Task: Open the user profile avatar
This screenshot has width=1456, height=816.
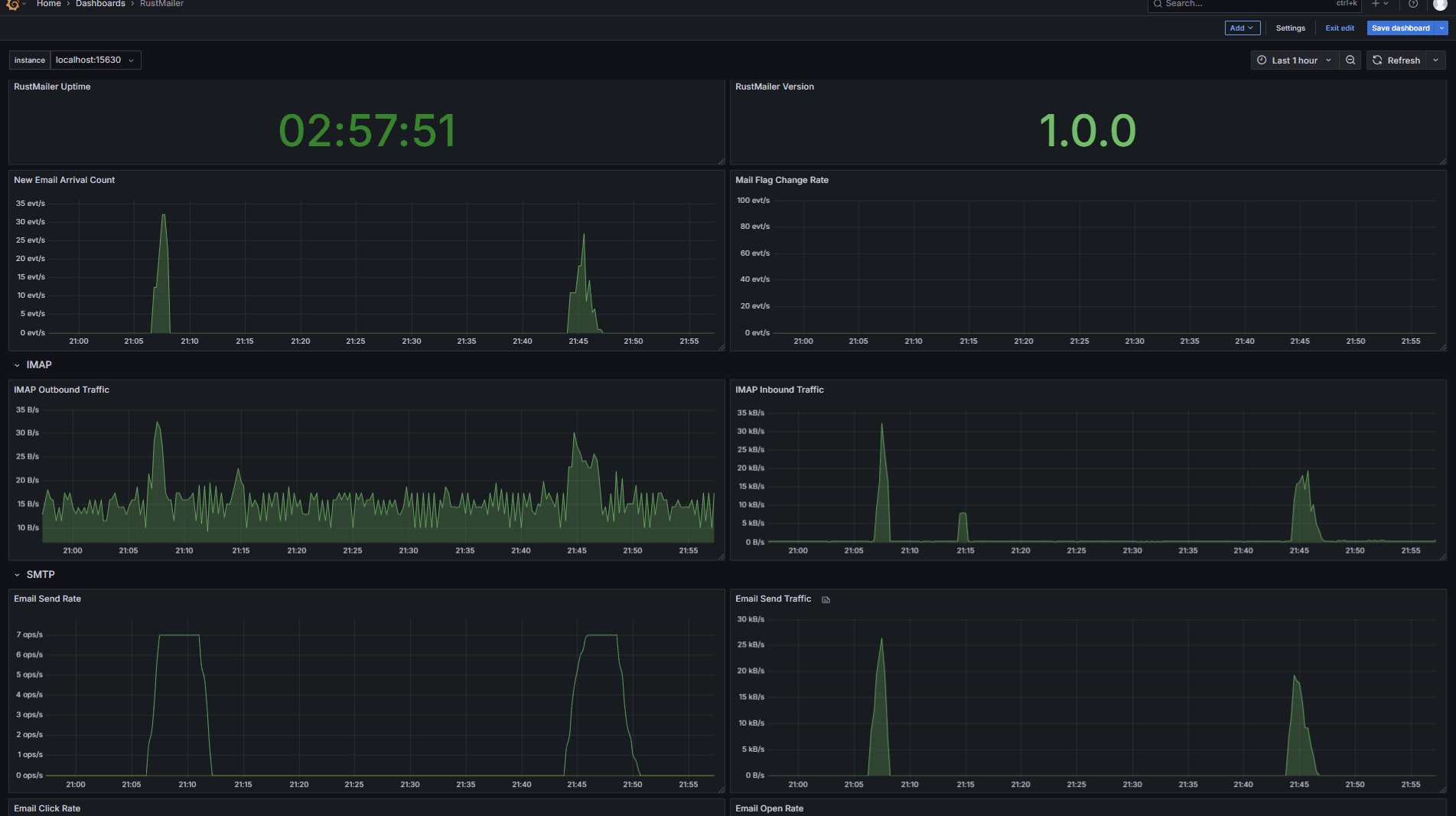Action: pyautogui.click(x=1439, y=4)
